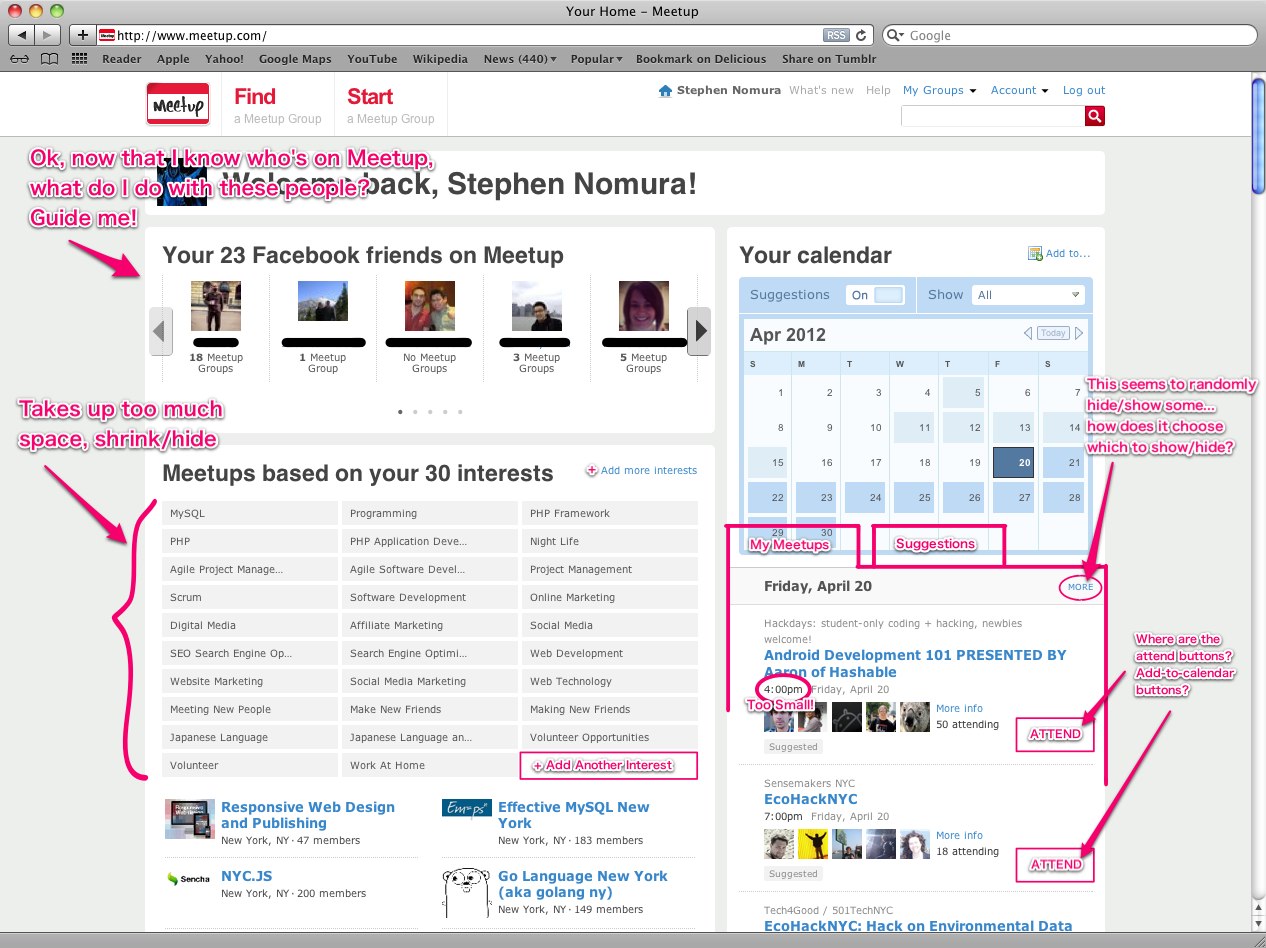The width and height of the screenshot is (1266, 948).
Task: Click the Today button in calendar
Action: point(1052,333)
